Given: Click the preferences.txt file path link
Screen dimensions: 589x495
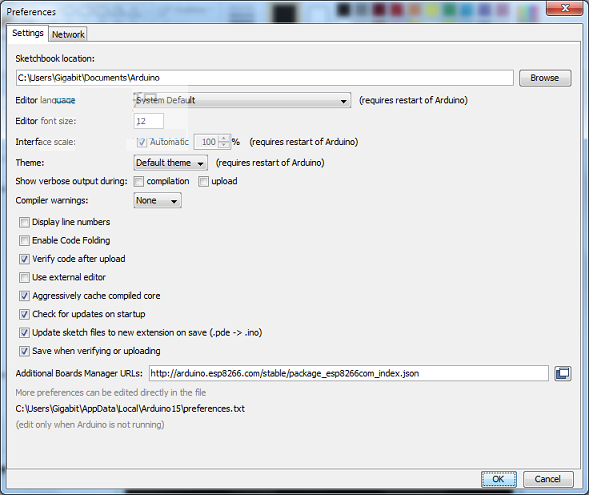Looking at the screenshot, I should pos(130,409).
